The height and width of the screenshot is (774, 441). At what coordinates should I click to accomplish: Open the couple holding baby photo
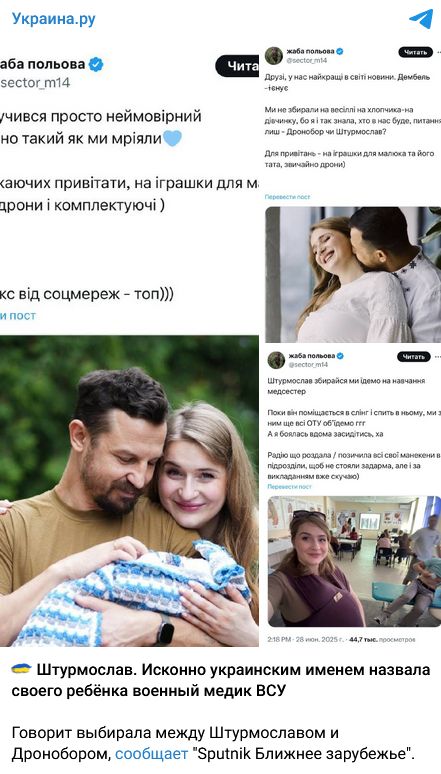coord(129,491)
